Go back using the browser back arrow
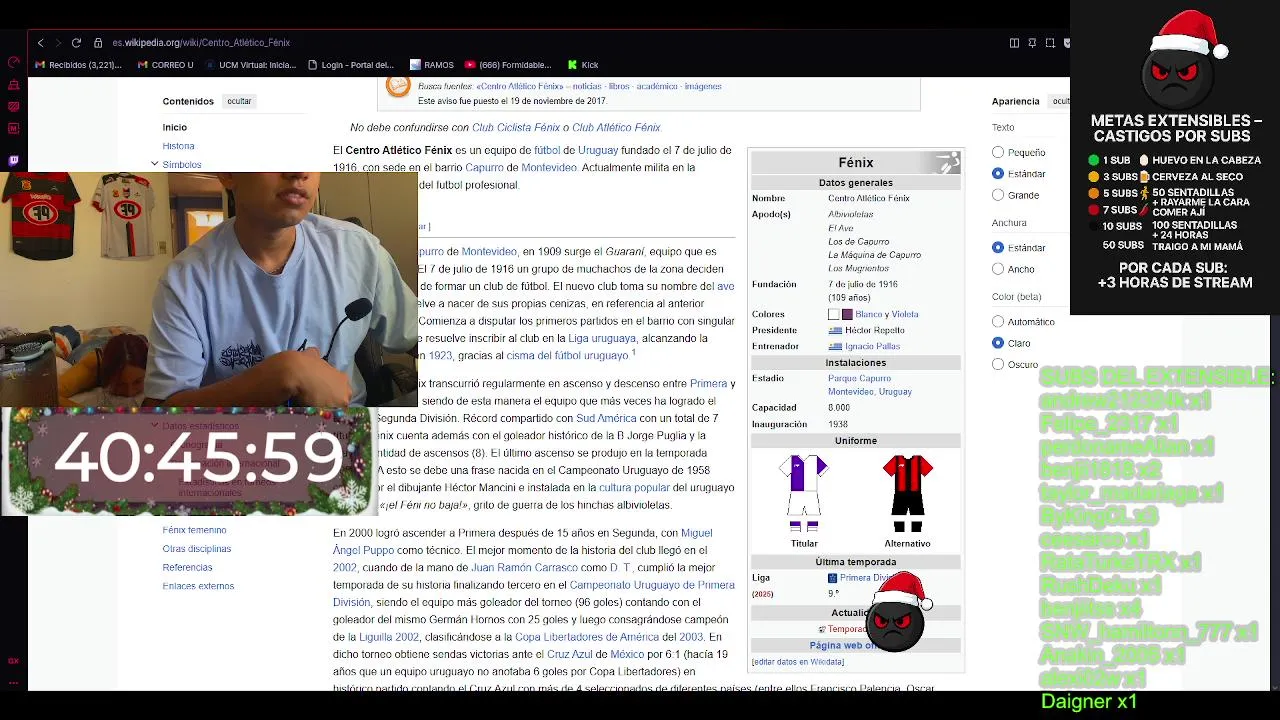 tap(40, 43)
